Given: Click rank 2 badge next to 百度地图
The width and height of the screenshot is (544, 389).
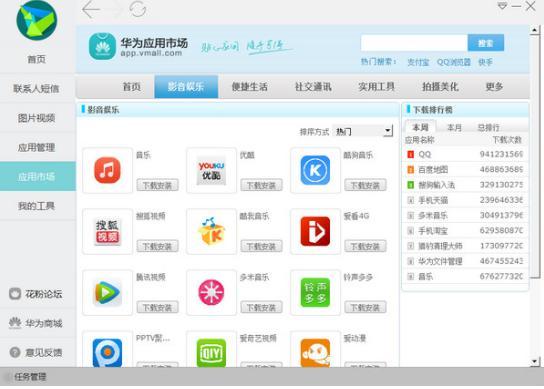Looking at the screenshot, I should 410,170.
